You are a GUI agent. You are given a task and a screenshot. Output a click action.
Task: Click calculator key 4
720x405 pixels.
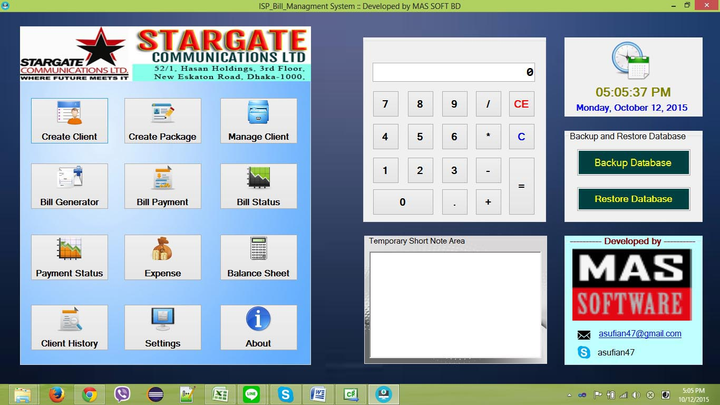[385, 136]
